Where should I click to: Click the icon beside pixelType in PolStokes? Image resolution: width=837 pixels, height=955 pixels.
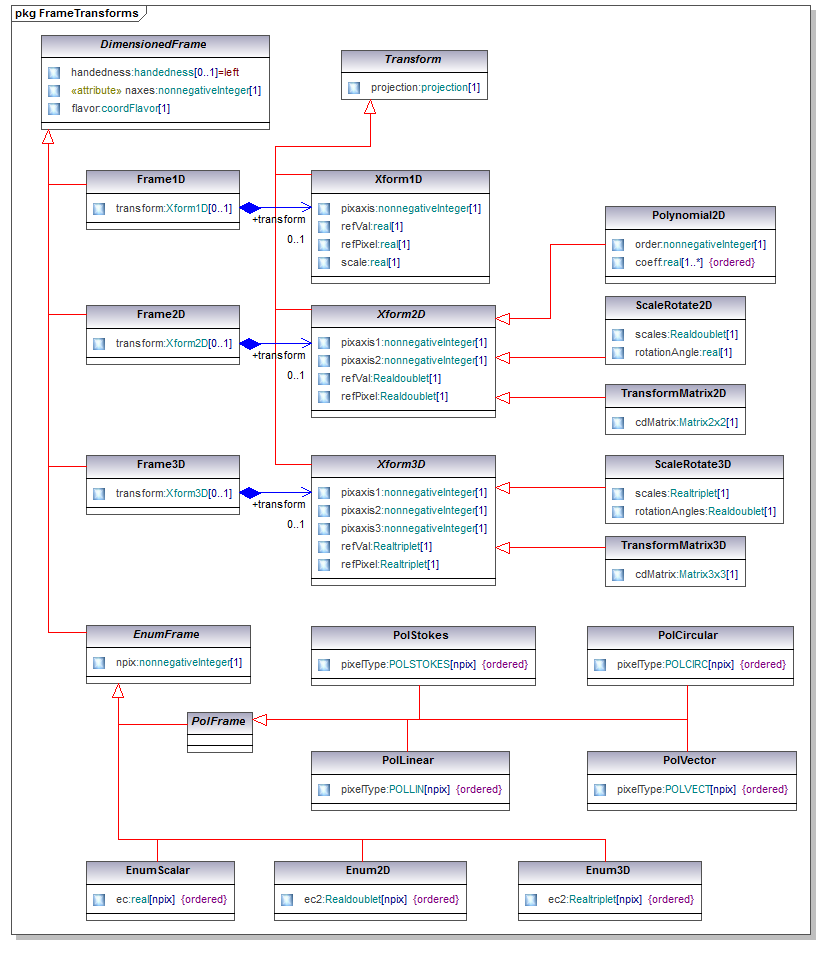coord(324,665)
